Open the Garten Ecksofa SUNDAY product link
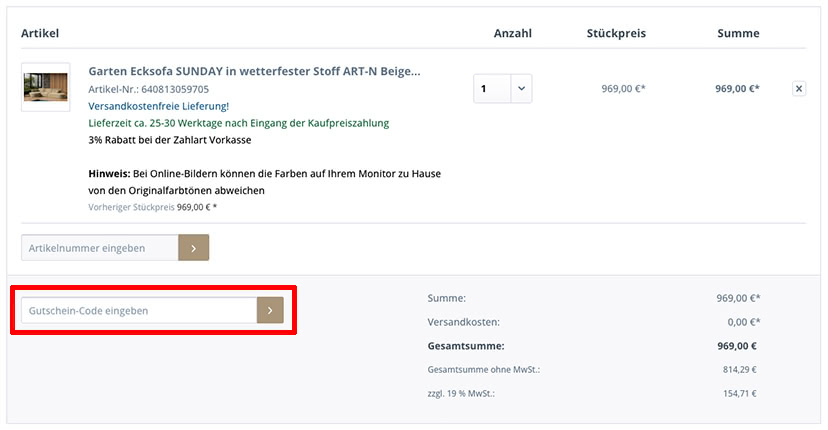Viewport: 828px width, 430px height. 254,71
